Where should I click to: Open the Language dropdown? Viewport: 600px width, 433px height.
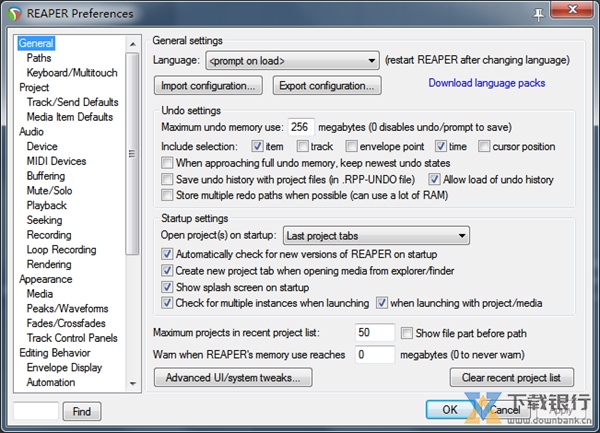292,60
